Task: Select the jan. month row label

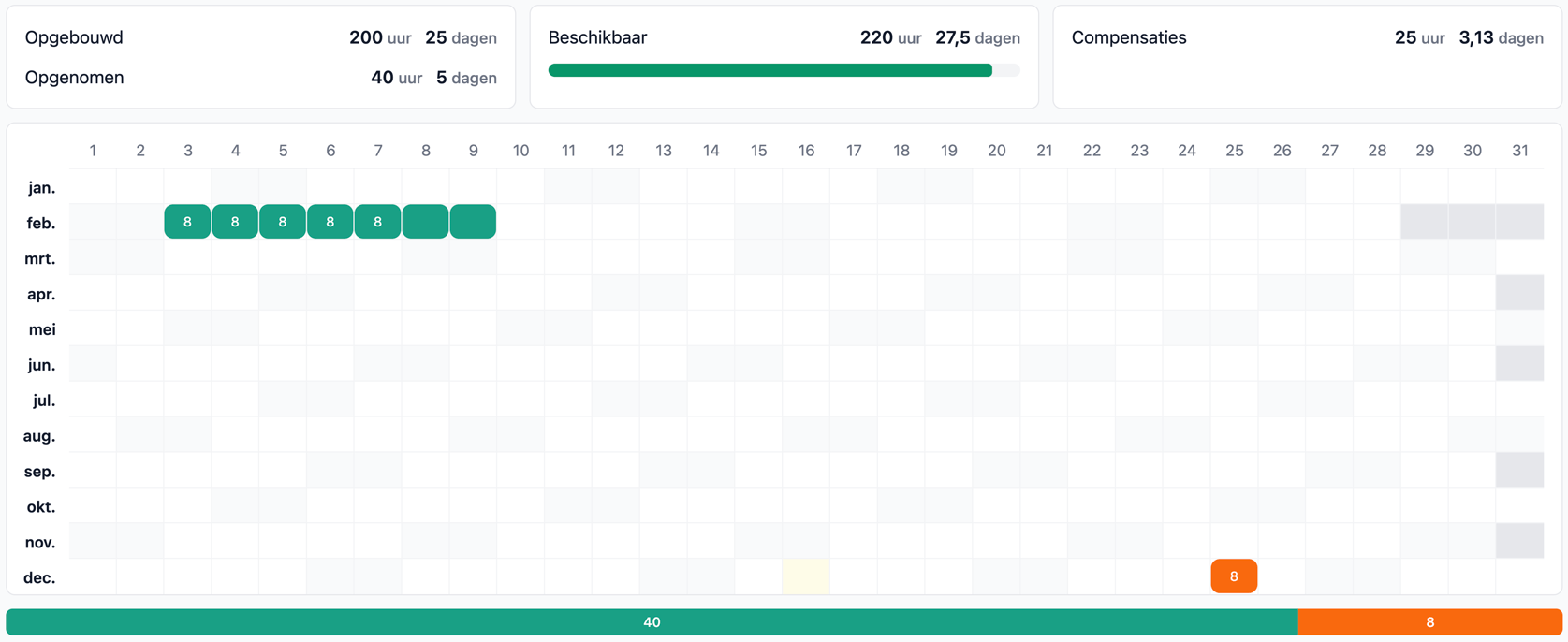Action: click(41, 187)
